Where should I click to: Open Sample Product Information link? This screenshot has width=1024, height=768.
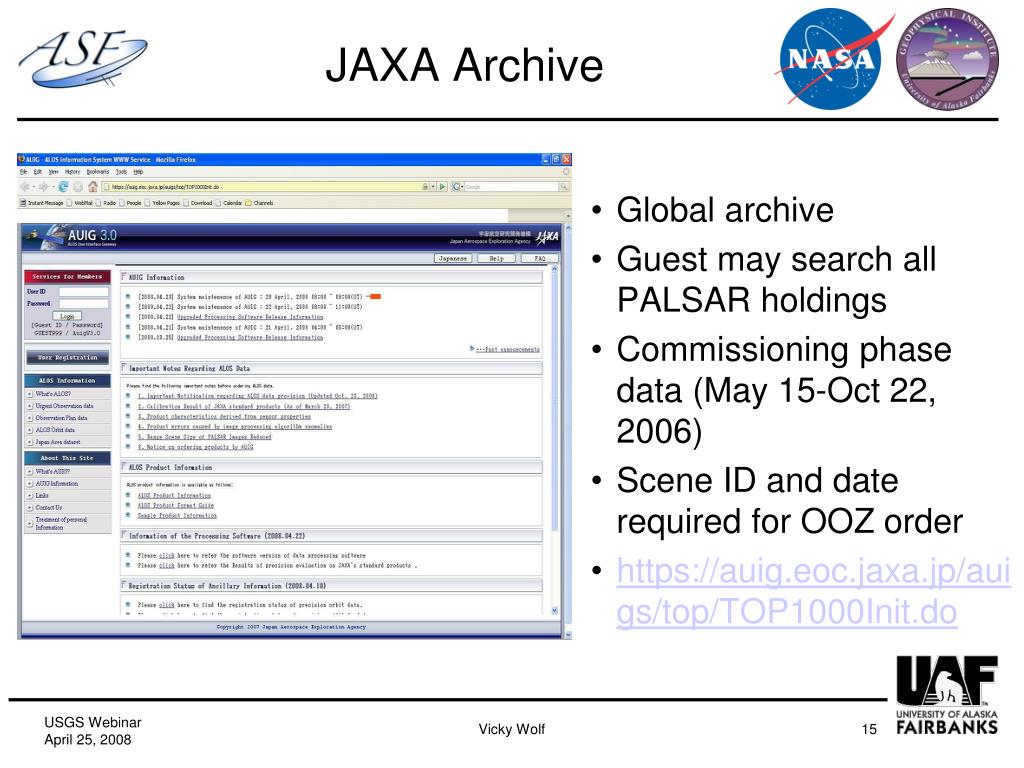[177, 515]
